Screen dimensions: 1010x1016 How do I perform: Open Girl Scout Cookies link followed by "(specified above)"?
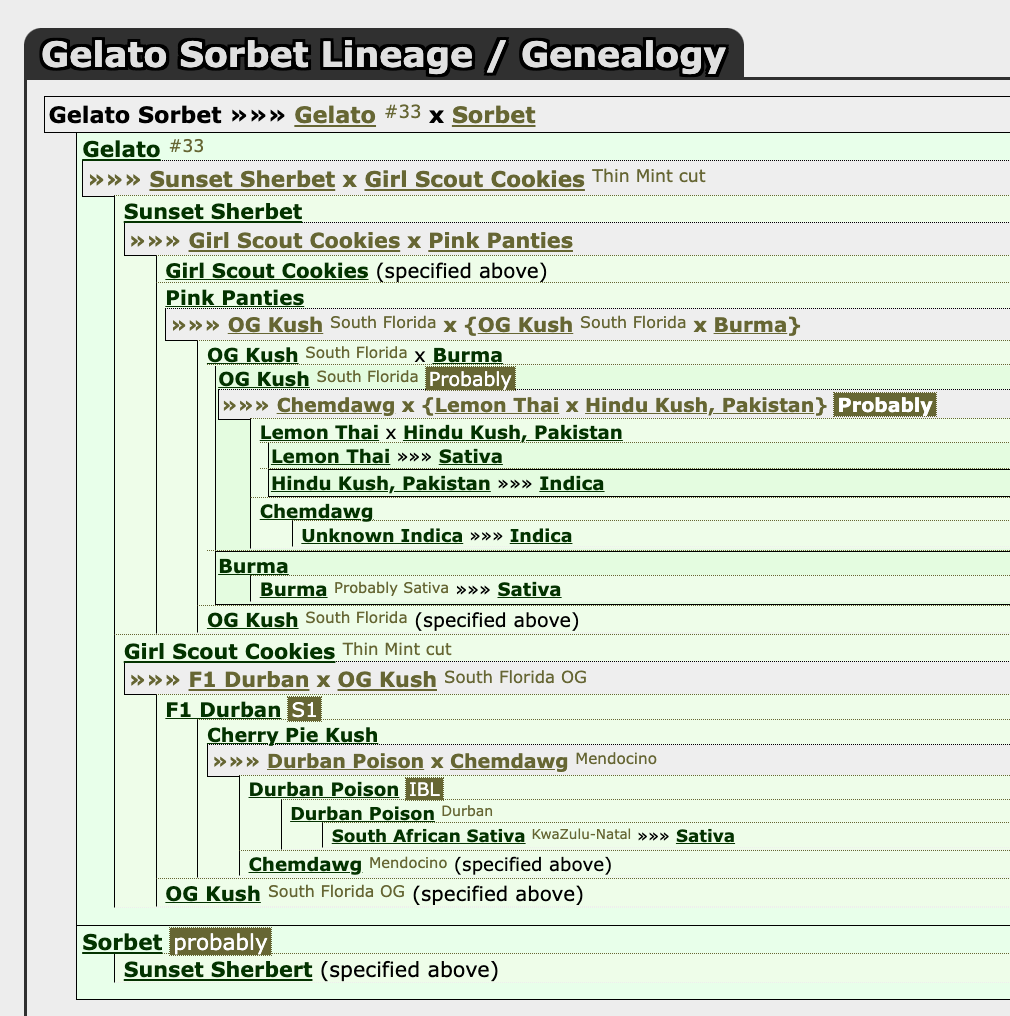pos(267,271)
